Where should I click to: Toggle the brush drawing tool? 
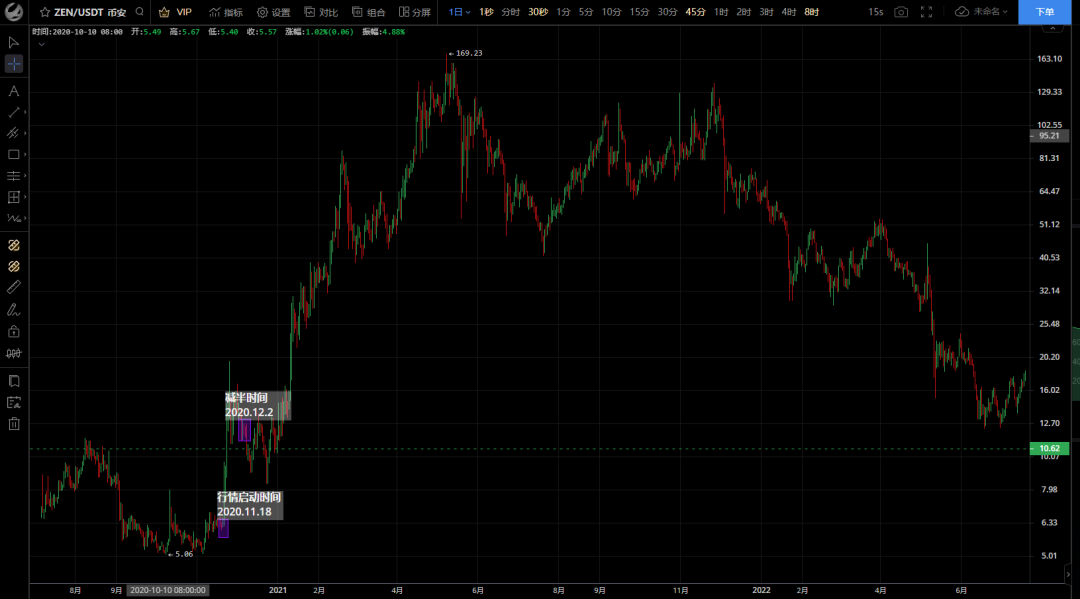coord(14,309)
